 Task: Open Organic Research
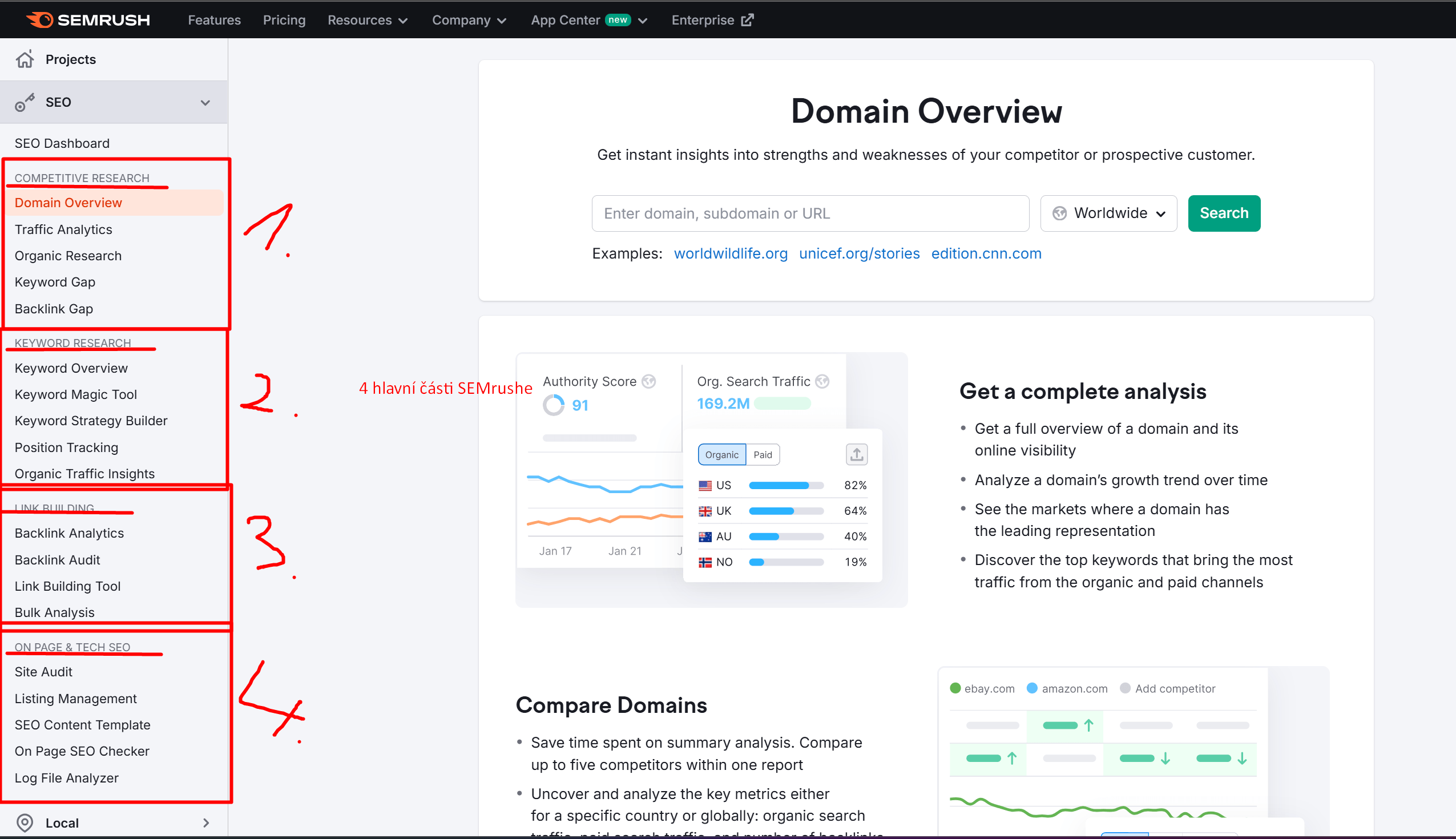pyautogui.click(x=68, y=256)
